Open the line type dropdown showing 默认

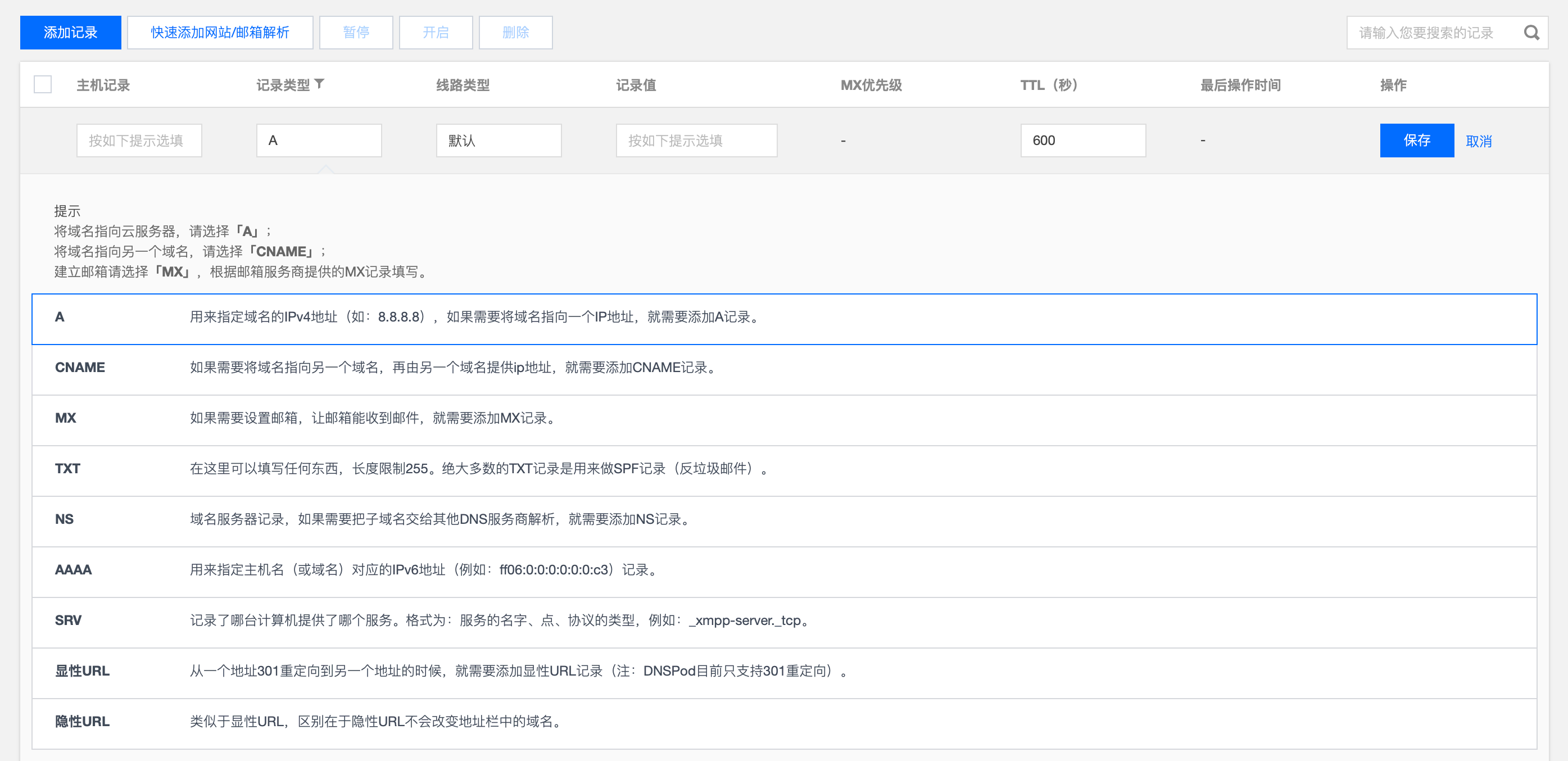(x=498, y=141)
